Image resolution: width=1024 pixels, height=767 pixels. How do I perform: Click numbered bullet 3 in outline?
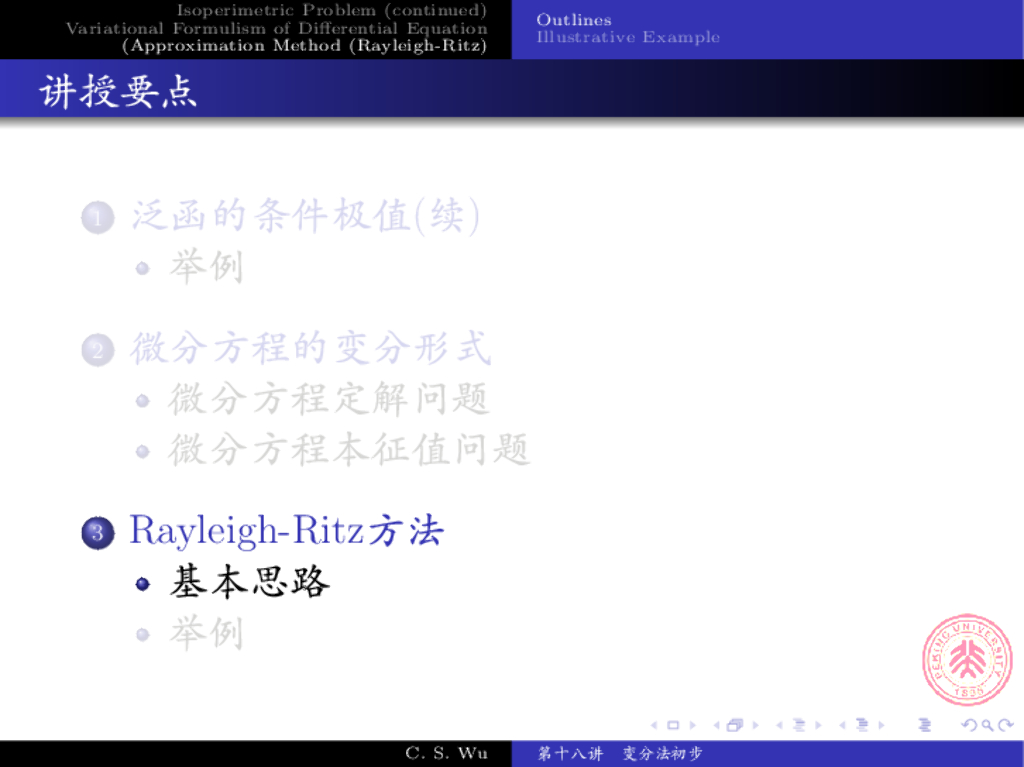point(98,532)
